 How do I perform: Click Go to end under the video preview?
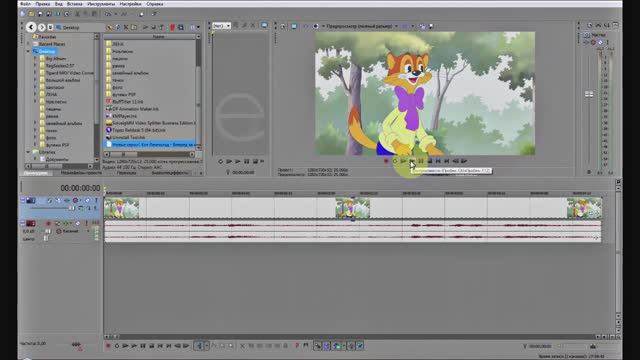point(447,161)
